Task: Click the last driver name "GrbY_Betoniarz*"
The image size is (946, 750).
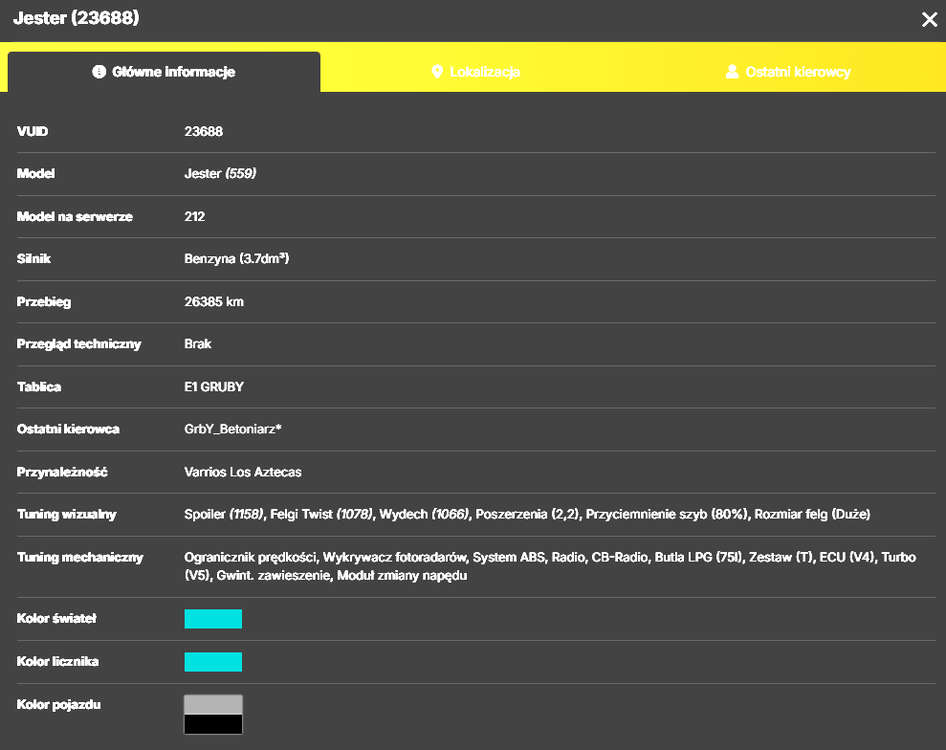Action: point(233,429)
